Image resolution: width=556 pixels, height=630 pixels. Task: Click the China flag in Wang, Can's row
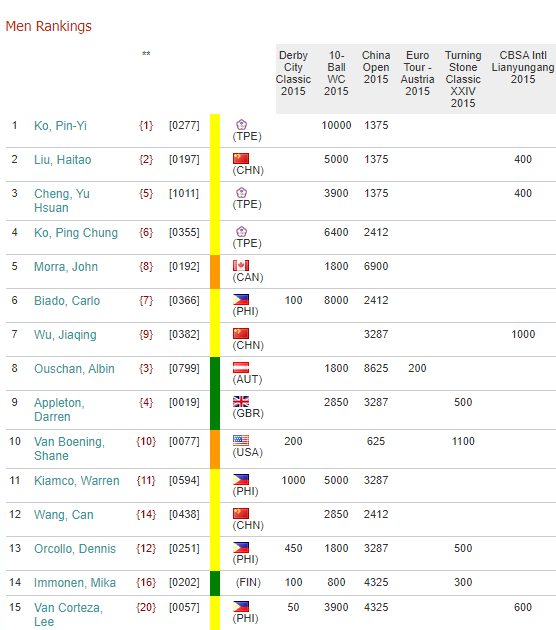click(241, 513)
